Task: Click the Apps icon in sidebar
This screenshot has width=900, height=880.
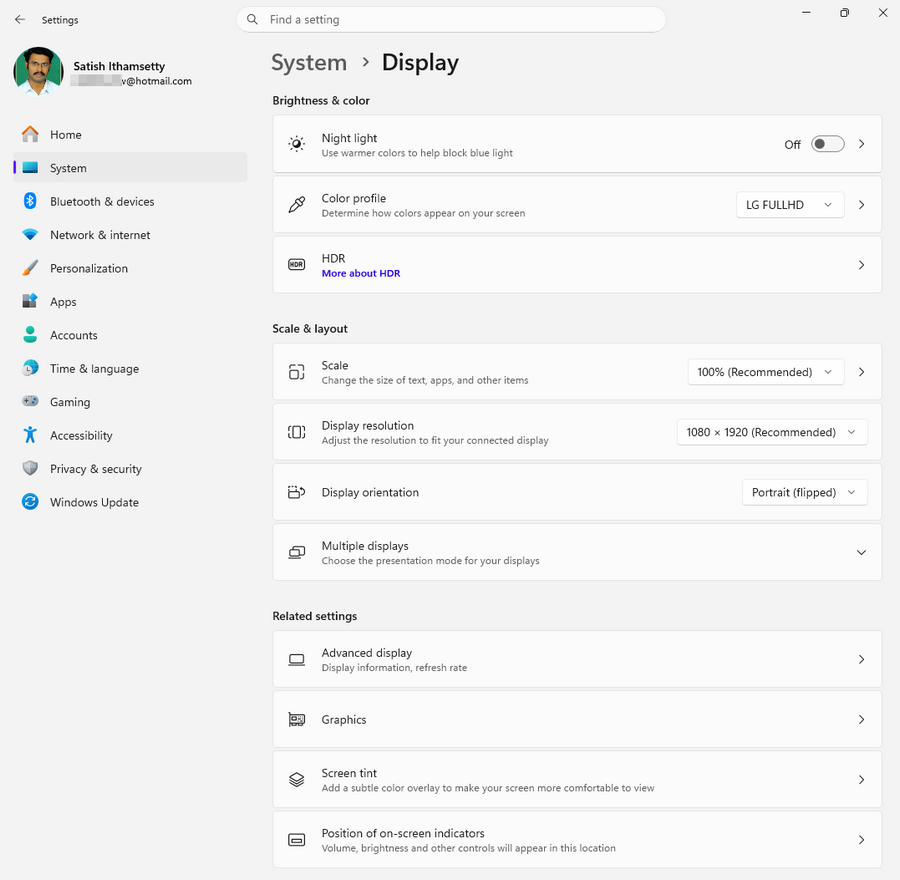Action: tap(30, 301)
